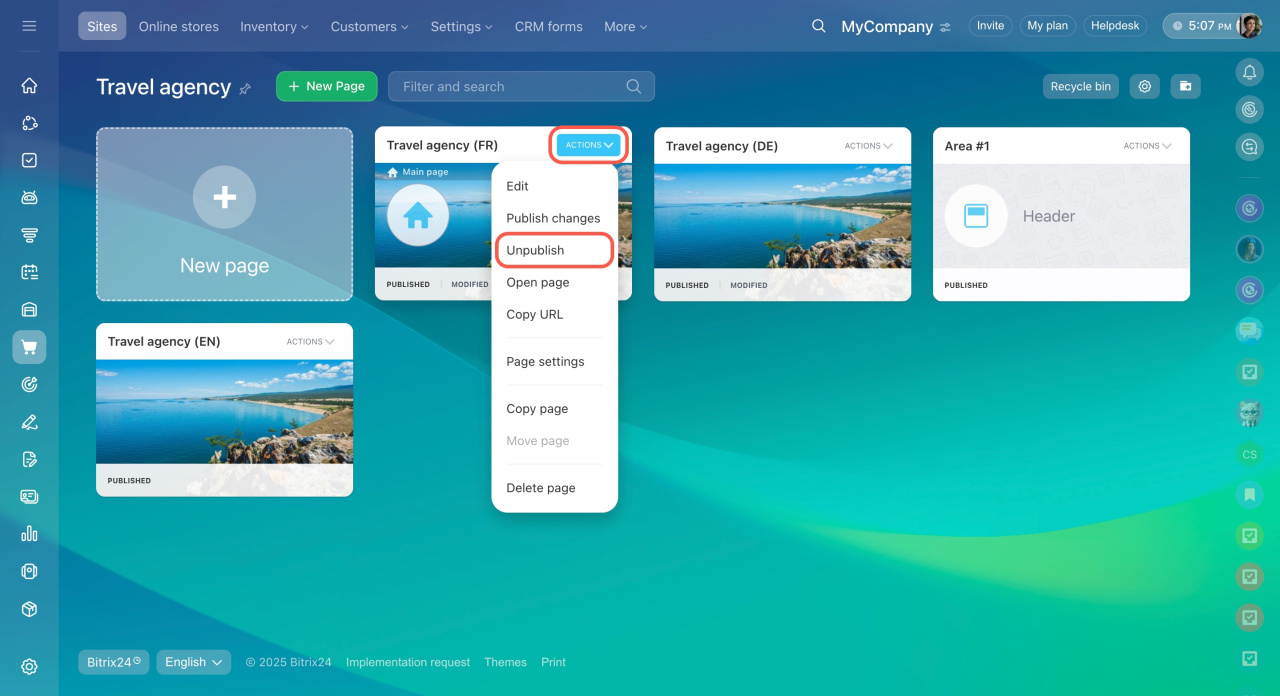Open Actions dropdown on Travel agency (DE)
1280x696 pixels.
pos(868,146)
